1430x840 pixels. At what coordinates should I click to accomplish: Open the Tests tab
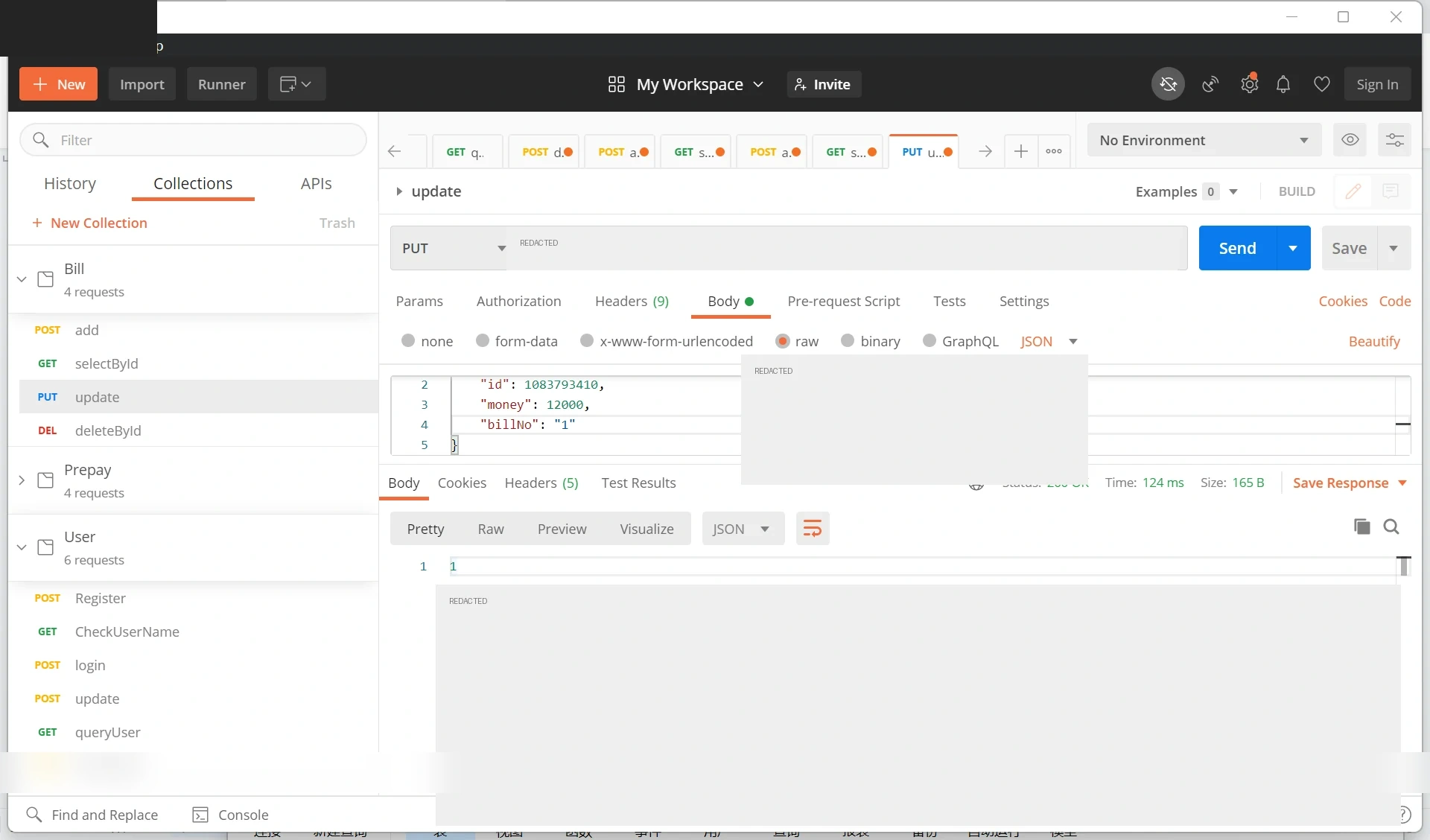[x=949, y=301]
